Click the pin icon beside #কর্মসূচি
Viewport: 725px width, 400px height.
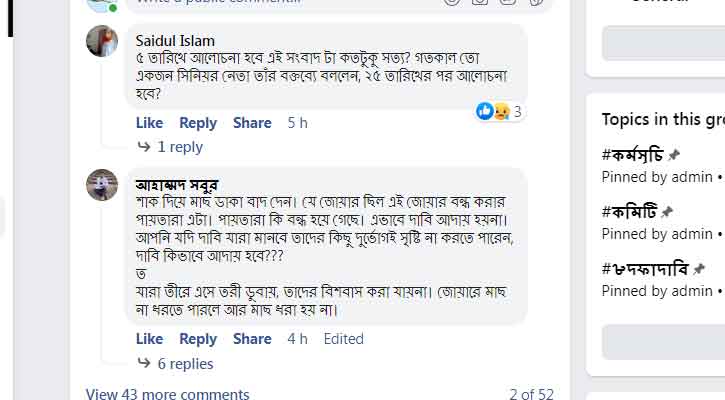(x=675, y=156)
